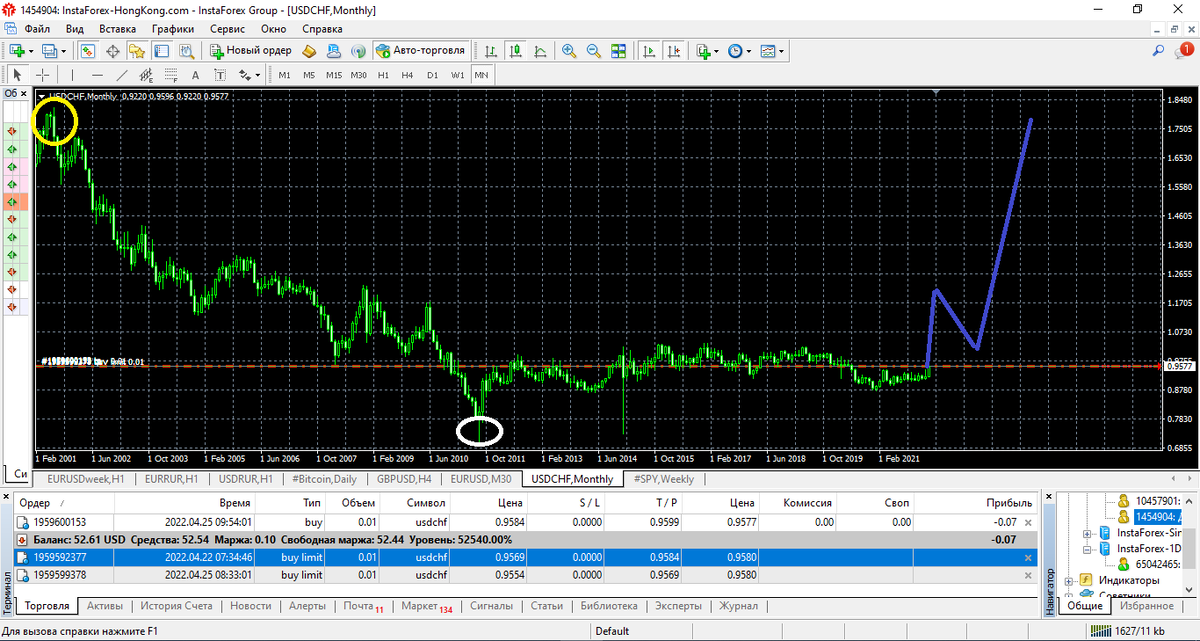Toggle the Data Window panel
Screen dimensions: 1200x641
[x=113, y=50]
